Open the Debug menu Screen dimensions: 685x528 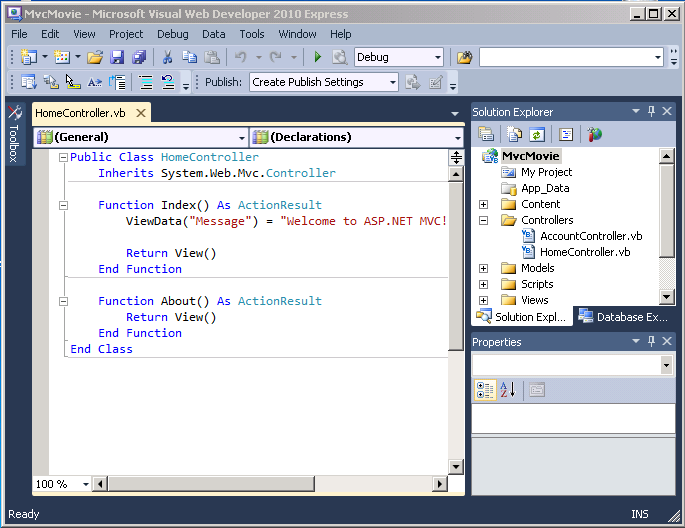click(x=172, y=34)
